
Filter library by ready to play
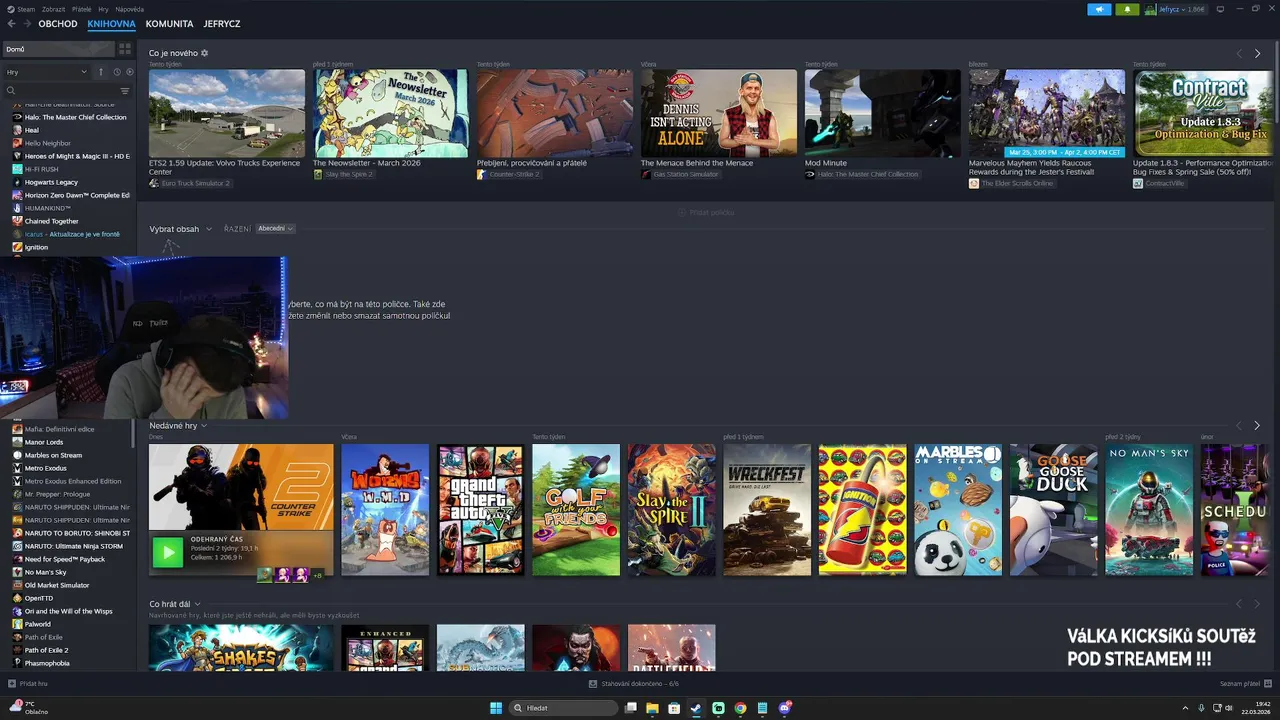[x=129, y=72]
